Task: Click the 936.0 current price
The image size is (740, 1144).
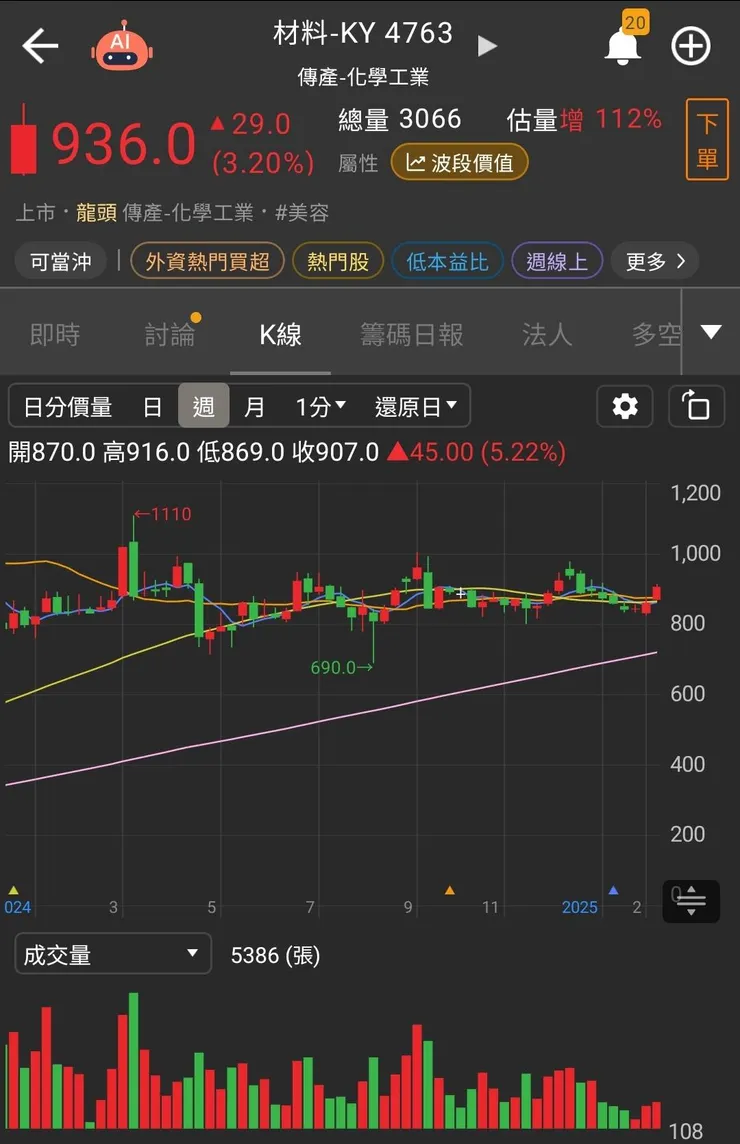Action: point(124,143)
